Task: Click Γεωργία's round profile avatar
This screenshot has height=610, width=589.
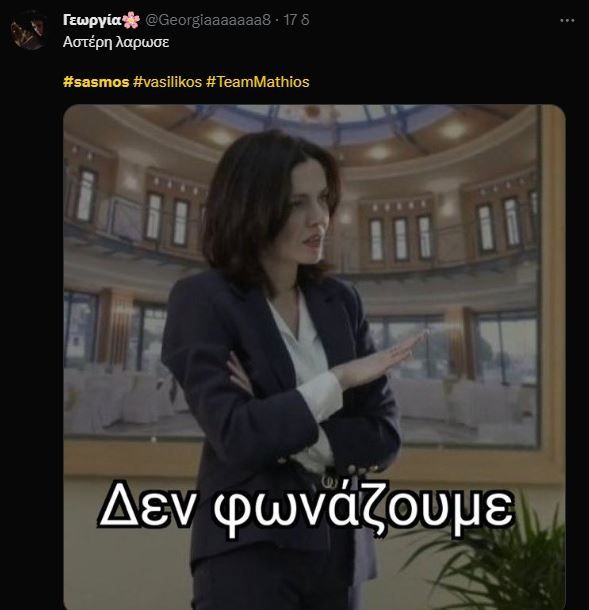Action: click(28, 30)
